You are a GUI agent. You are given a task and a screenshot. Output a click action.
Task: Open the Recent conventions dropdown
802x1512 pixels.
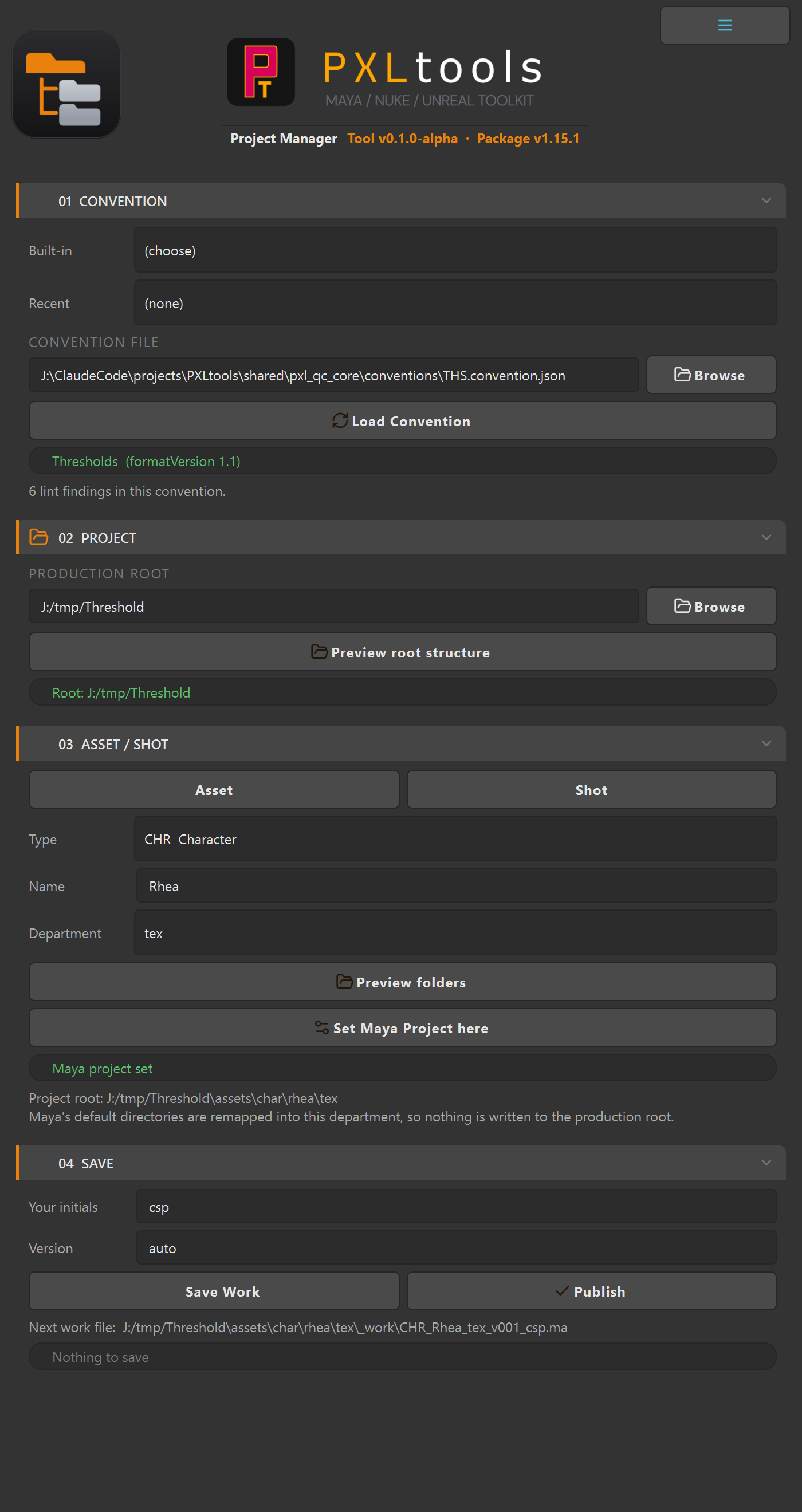point(455,303)
